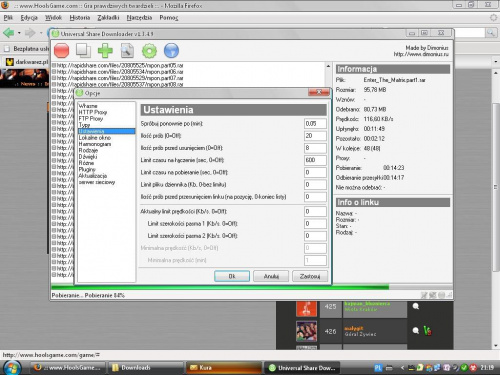Screen dimensions: 500x375
Task: Open the Downloads taskbar button
Action: 145,368
